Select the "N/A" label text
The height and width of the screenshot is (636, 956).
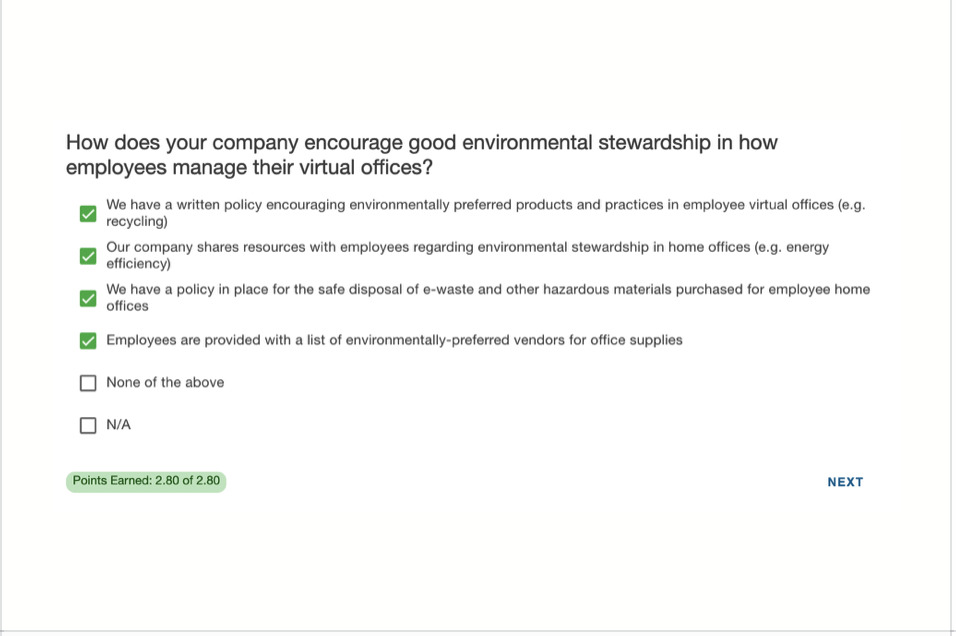[x=119, y=424]
